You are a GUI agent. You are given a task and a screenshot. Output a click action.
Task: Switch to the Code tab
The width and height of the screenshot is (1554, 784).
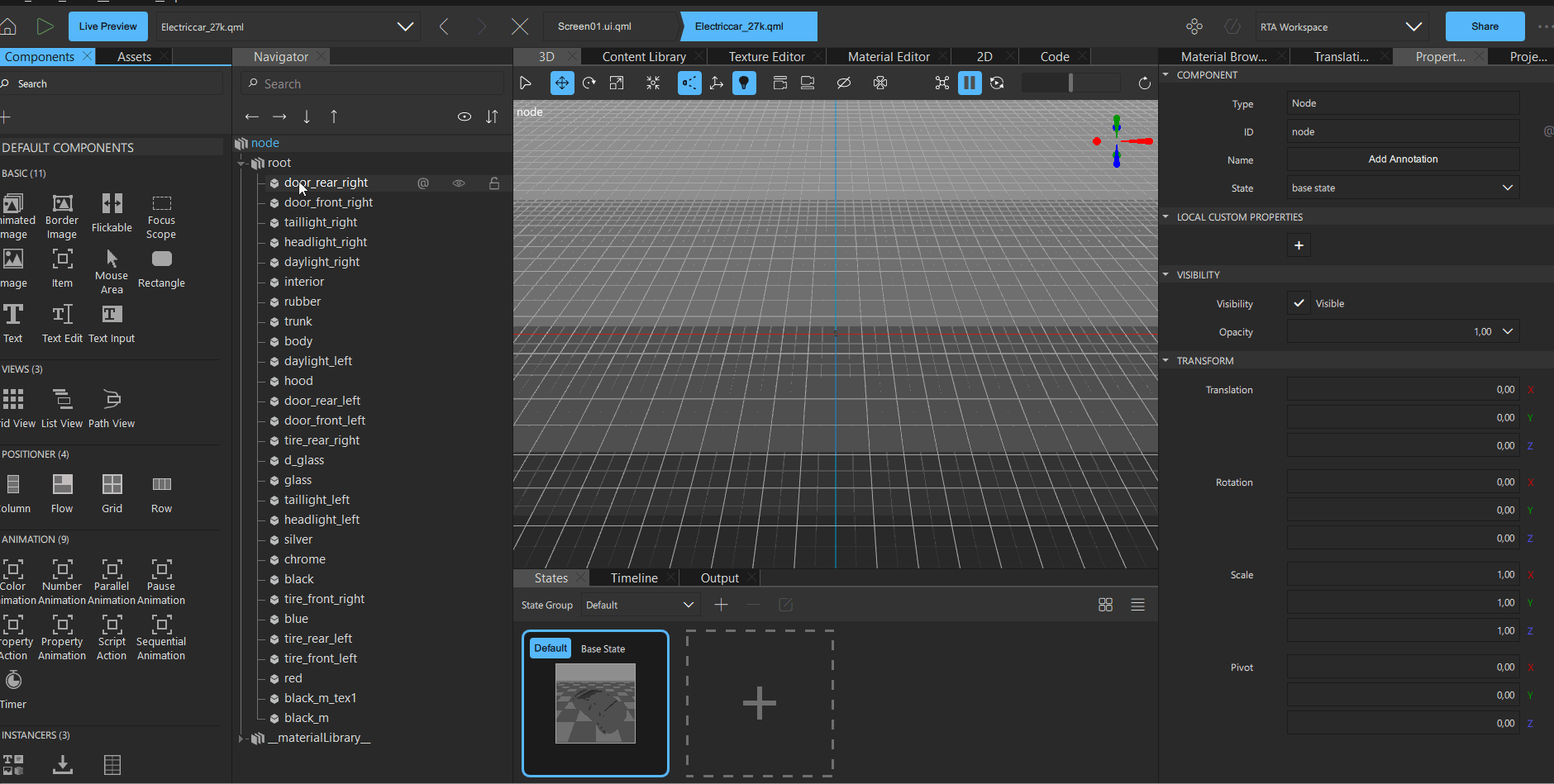point(1055,56)
